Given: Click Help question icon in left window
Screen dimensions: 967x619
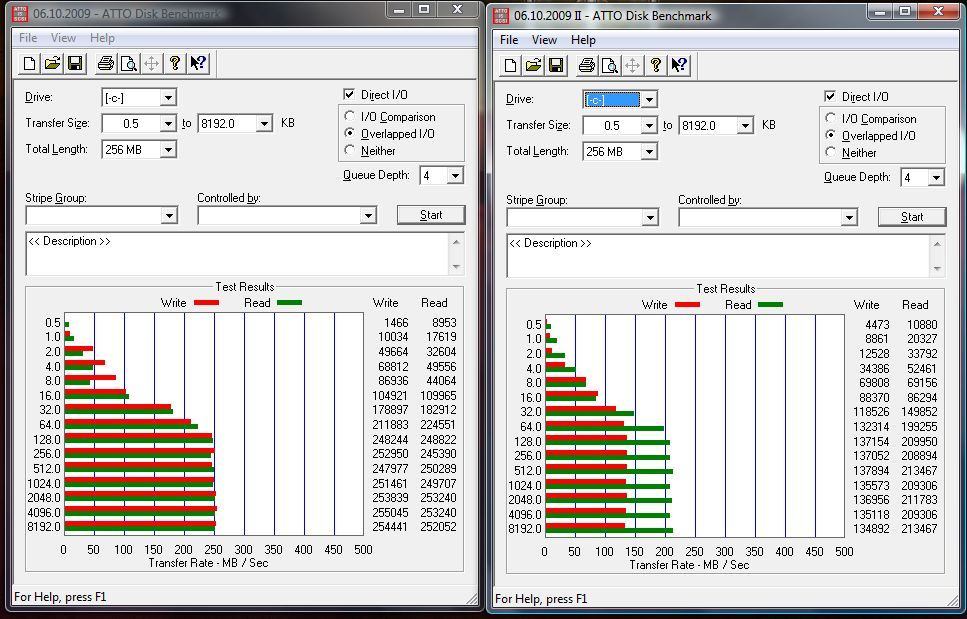Looking at the screenshot, I should [x=175, y=63].
